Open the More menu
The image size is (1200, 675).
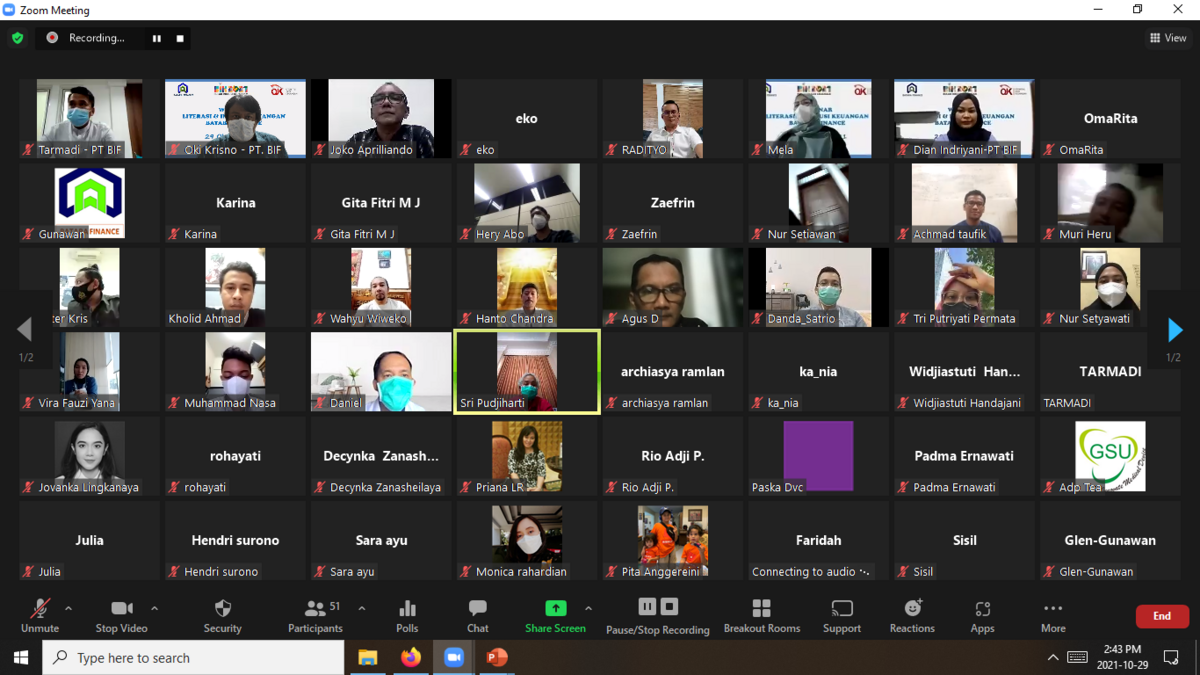tap(1052, 615)
